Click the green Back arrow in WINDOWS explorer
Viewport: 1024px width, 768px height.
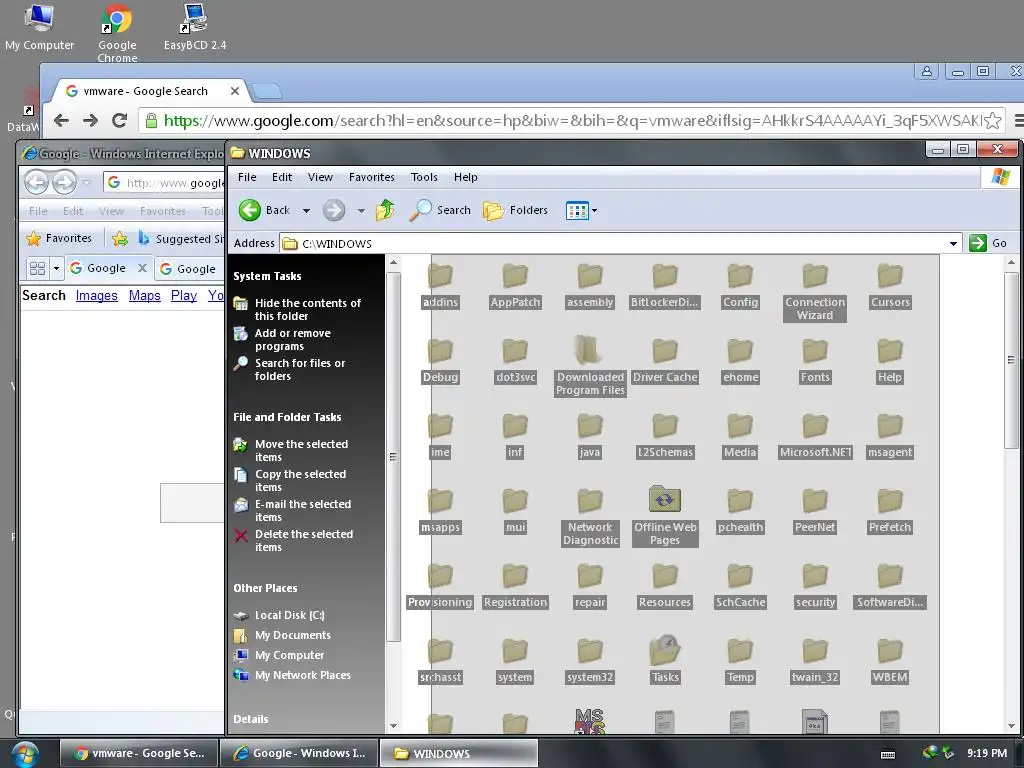[249, 210]
